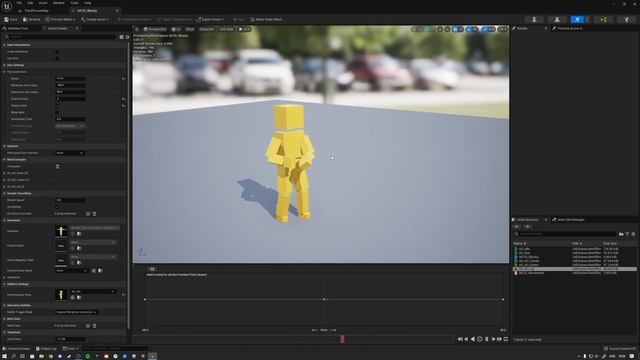Open the viewport options hamburger menu

[x=137, y=29]
